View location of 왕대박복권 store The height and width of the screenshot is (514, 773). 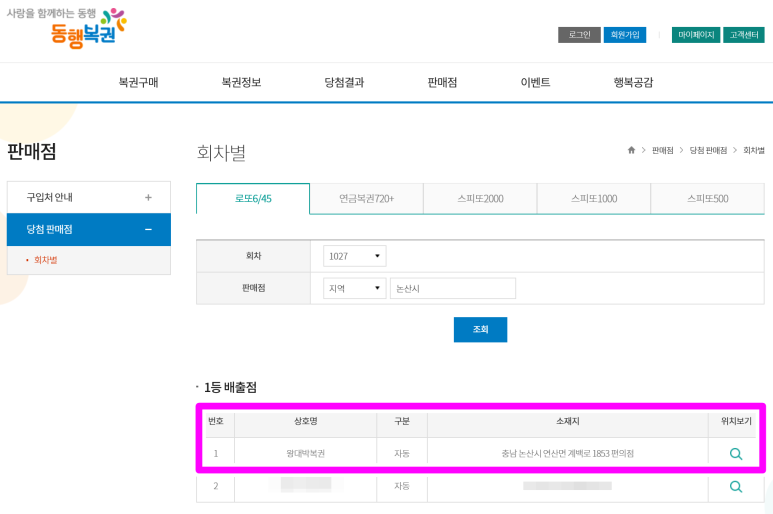point(736,454)
